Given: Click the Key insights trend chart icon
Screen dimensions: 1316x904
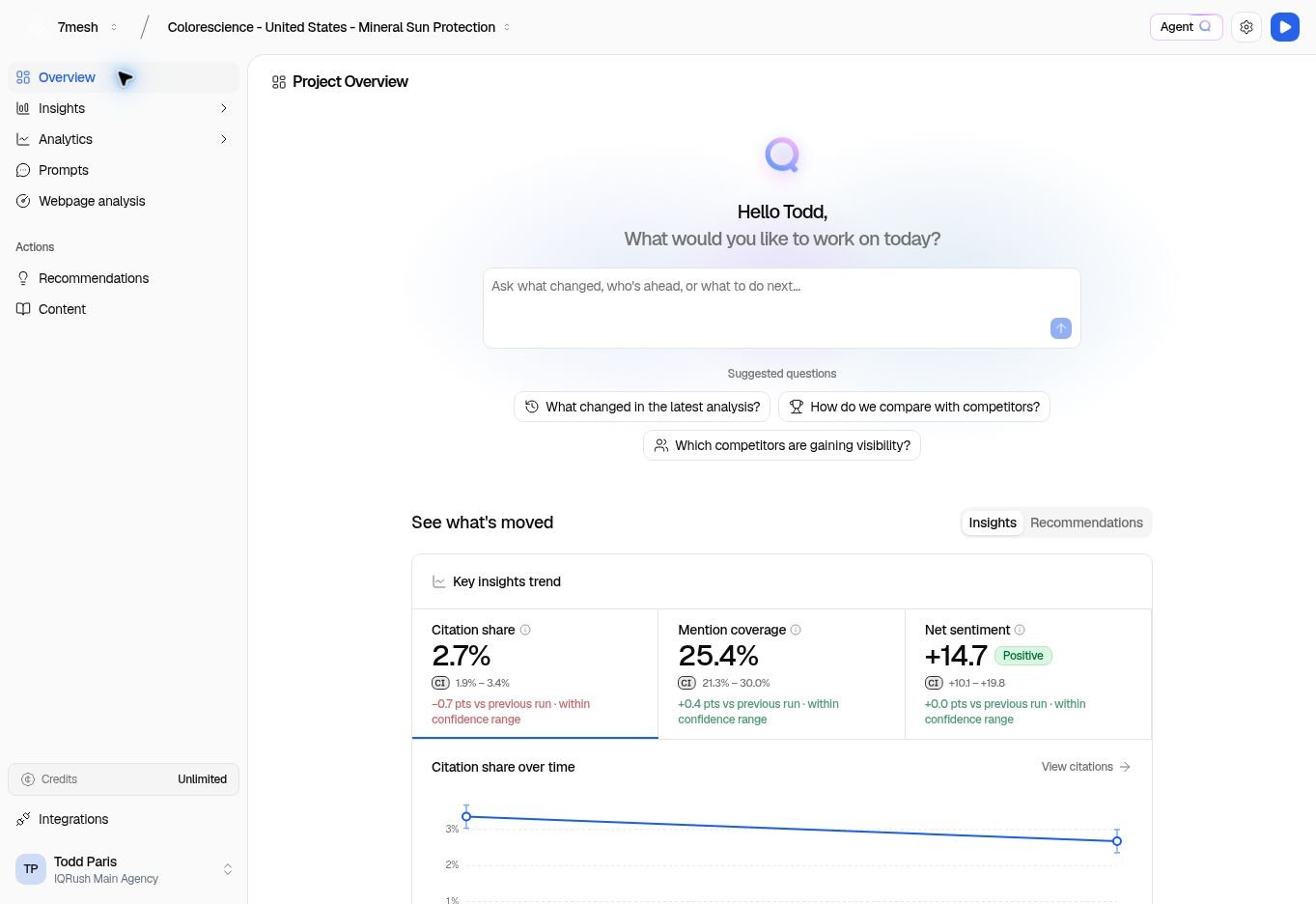Looking at the screenshot, I should tap(439, 581).
